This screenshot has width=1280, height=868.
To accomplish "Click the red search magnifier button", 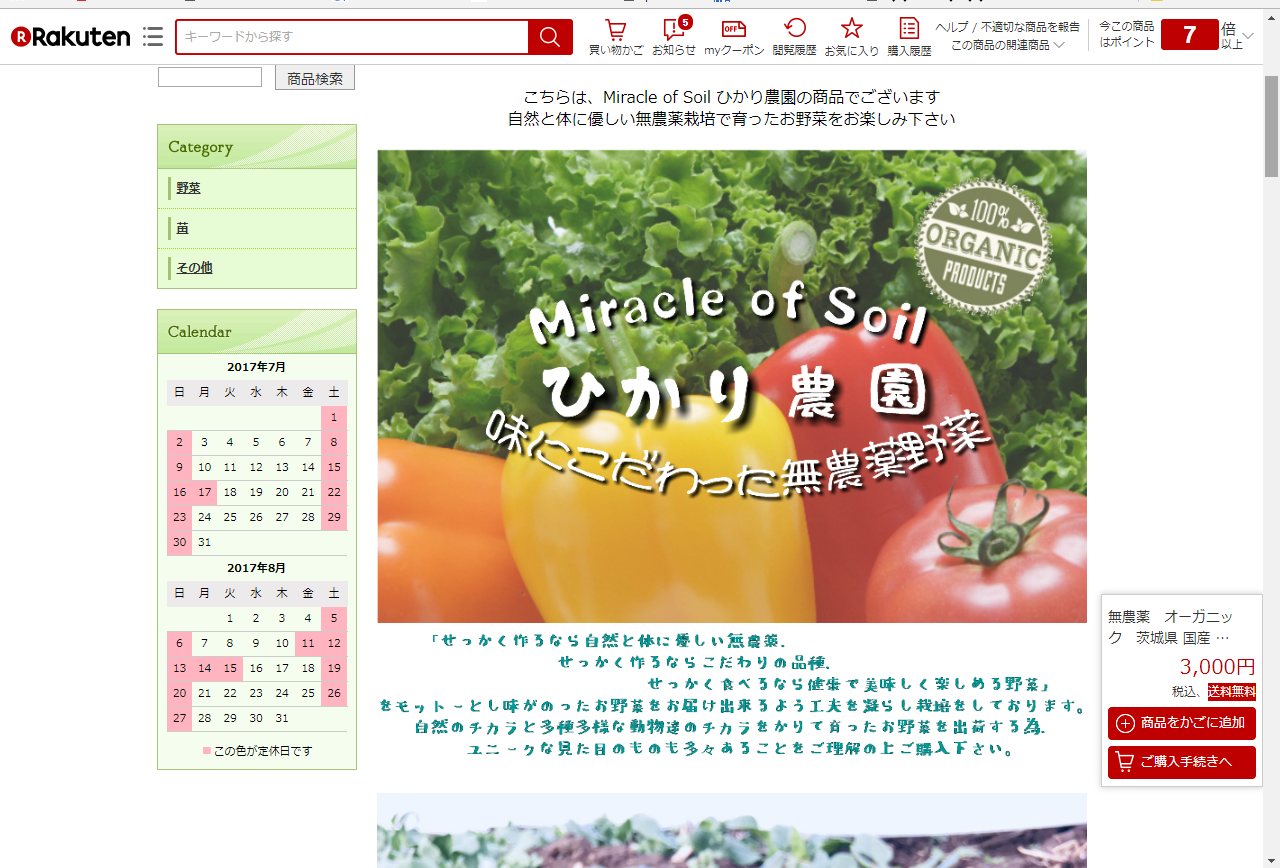I will [550, 37].
